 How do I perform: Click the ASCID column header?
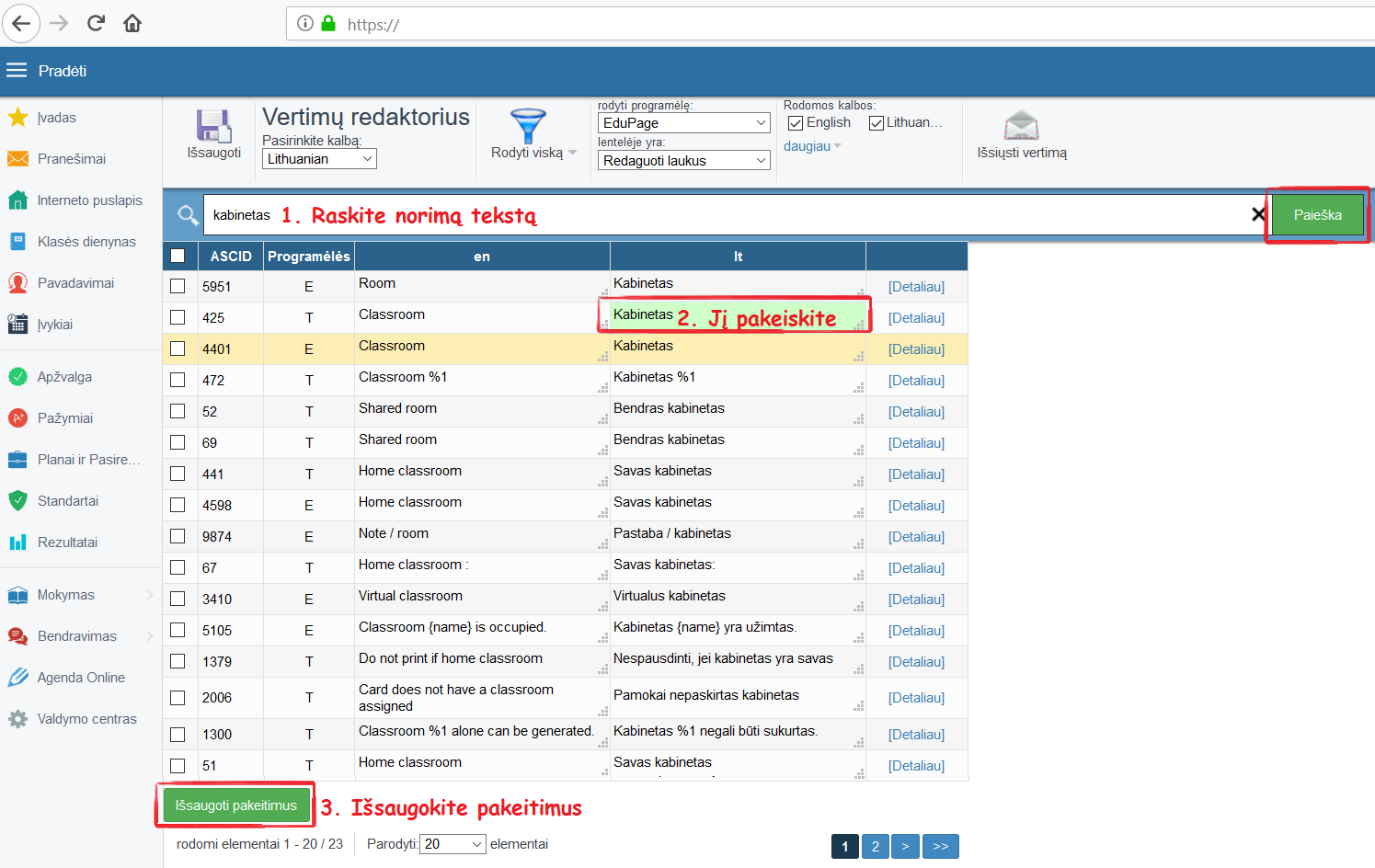[231, 256]
